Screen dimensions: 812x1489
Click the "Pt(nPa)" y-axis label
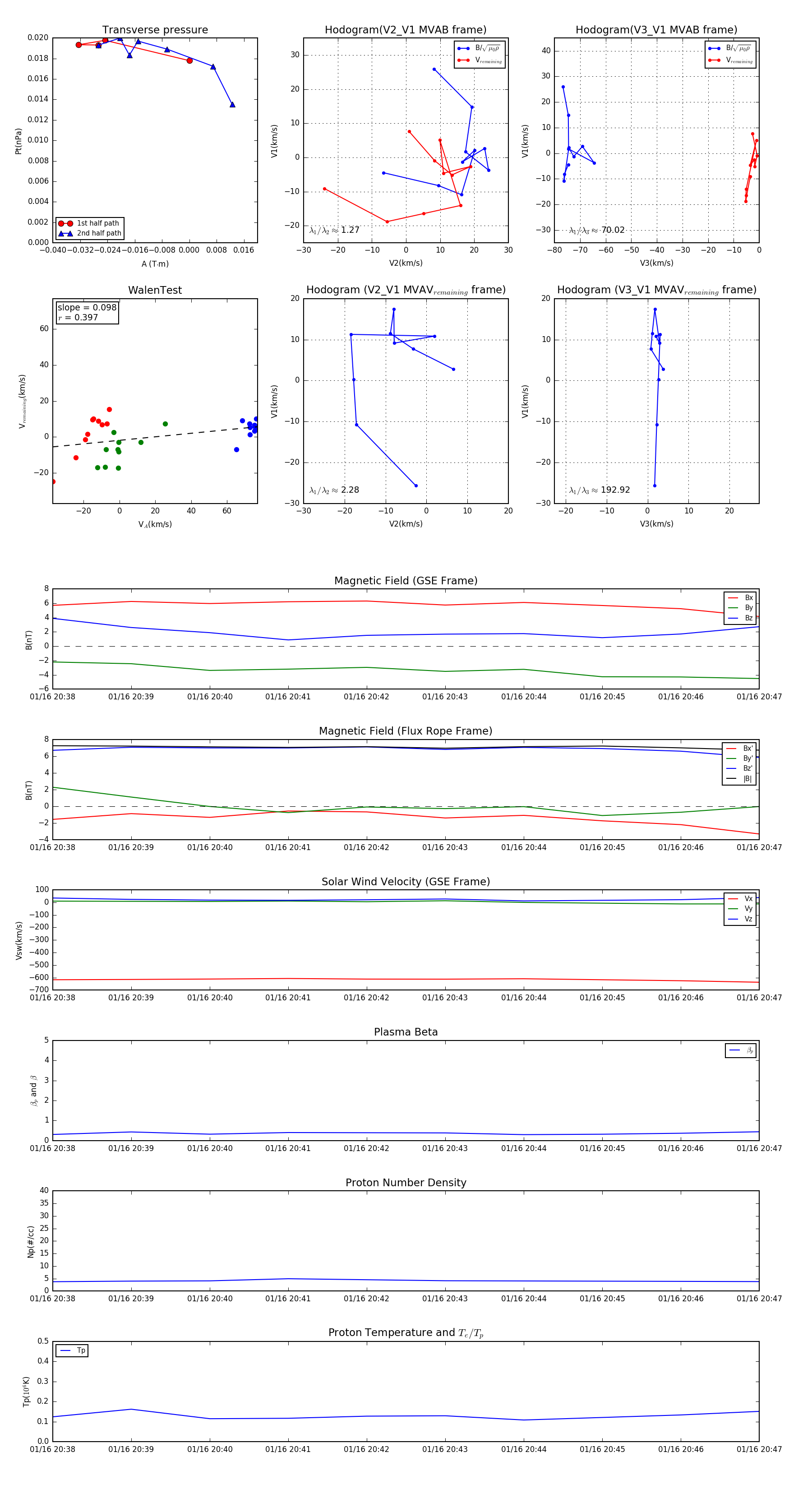pos(18,140)
